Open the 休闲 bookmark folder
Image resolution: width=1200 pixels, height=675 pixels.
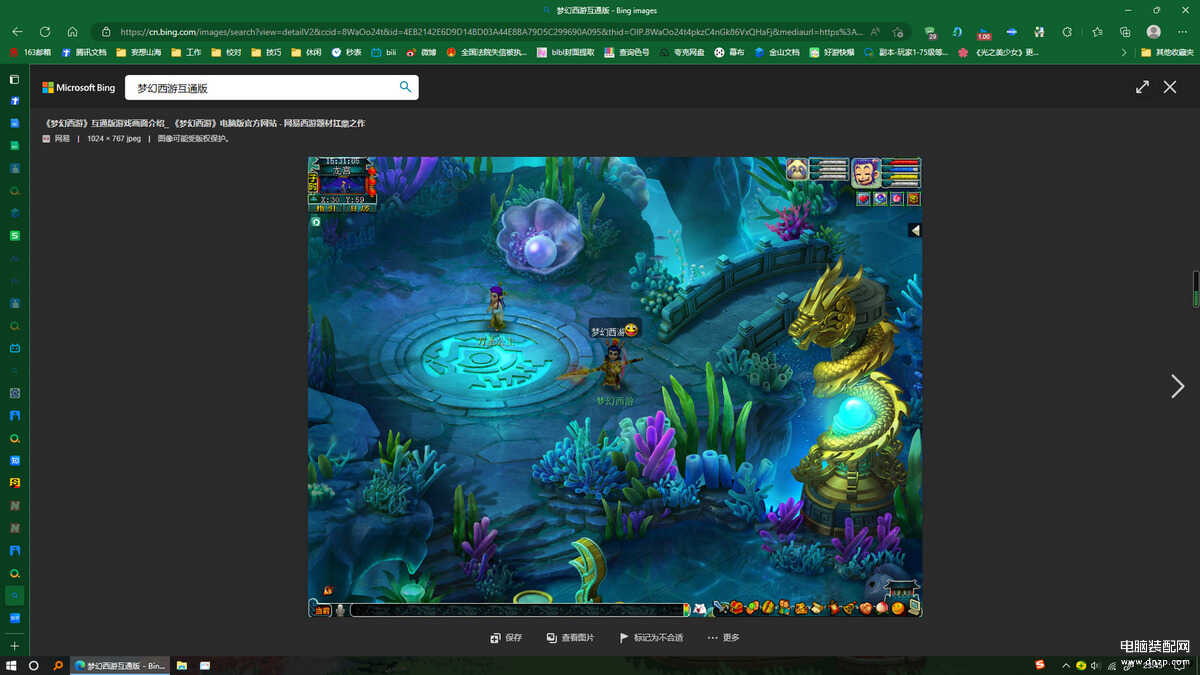point(306,52)
